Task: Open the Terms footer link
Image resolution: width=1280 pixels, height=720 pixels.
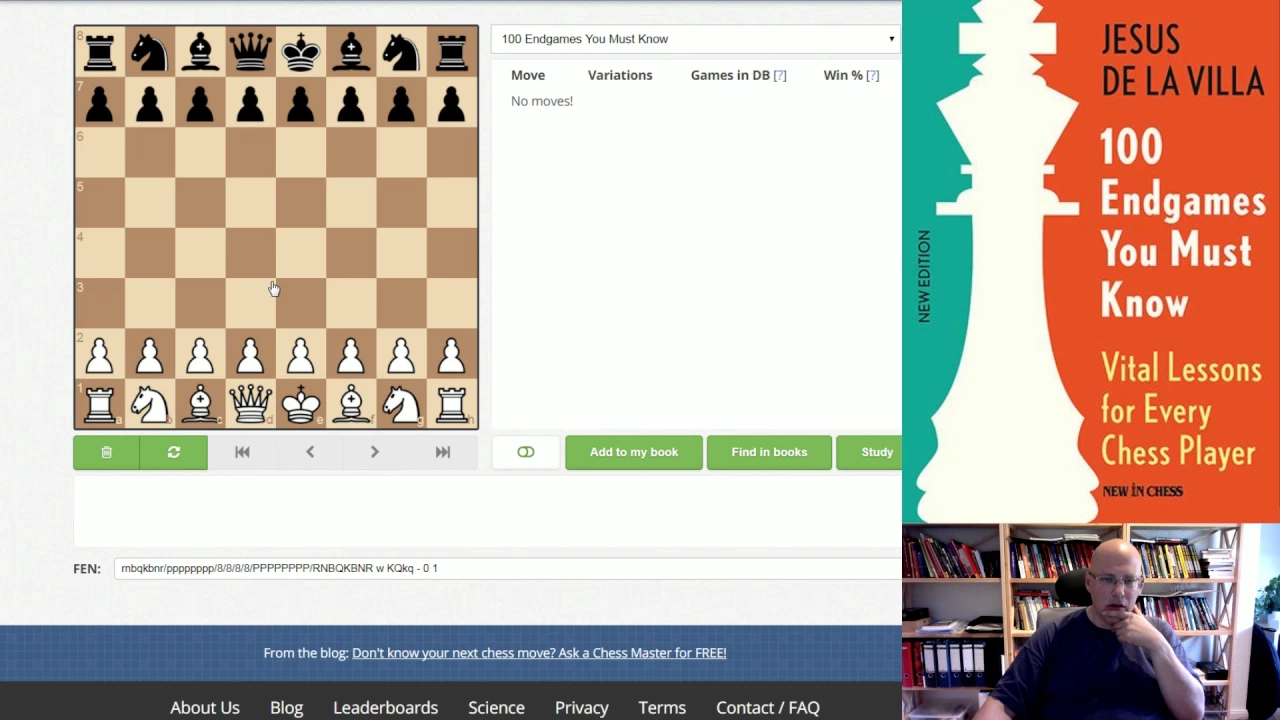Action: pos(662,707)
